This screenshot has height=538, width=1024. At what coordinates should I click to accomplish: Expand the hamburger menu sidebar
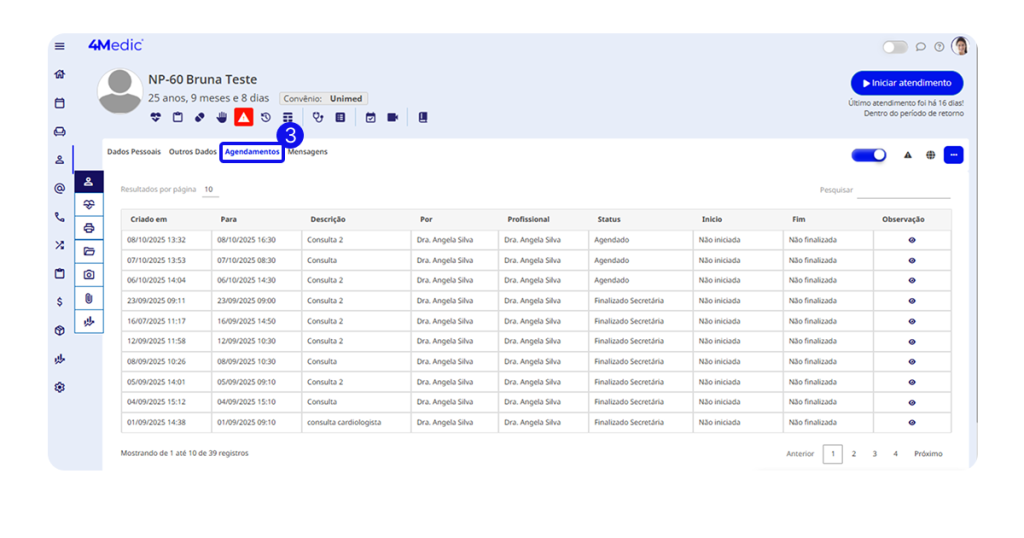click(60, 46)
